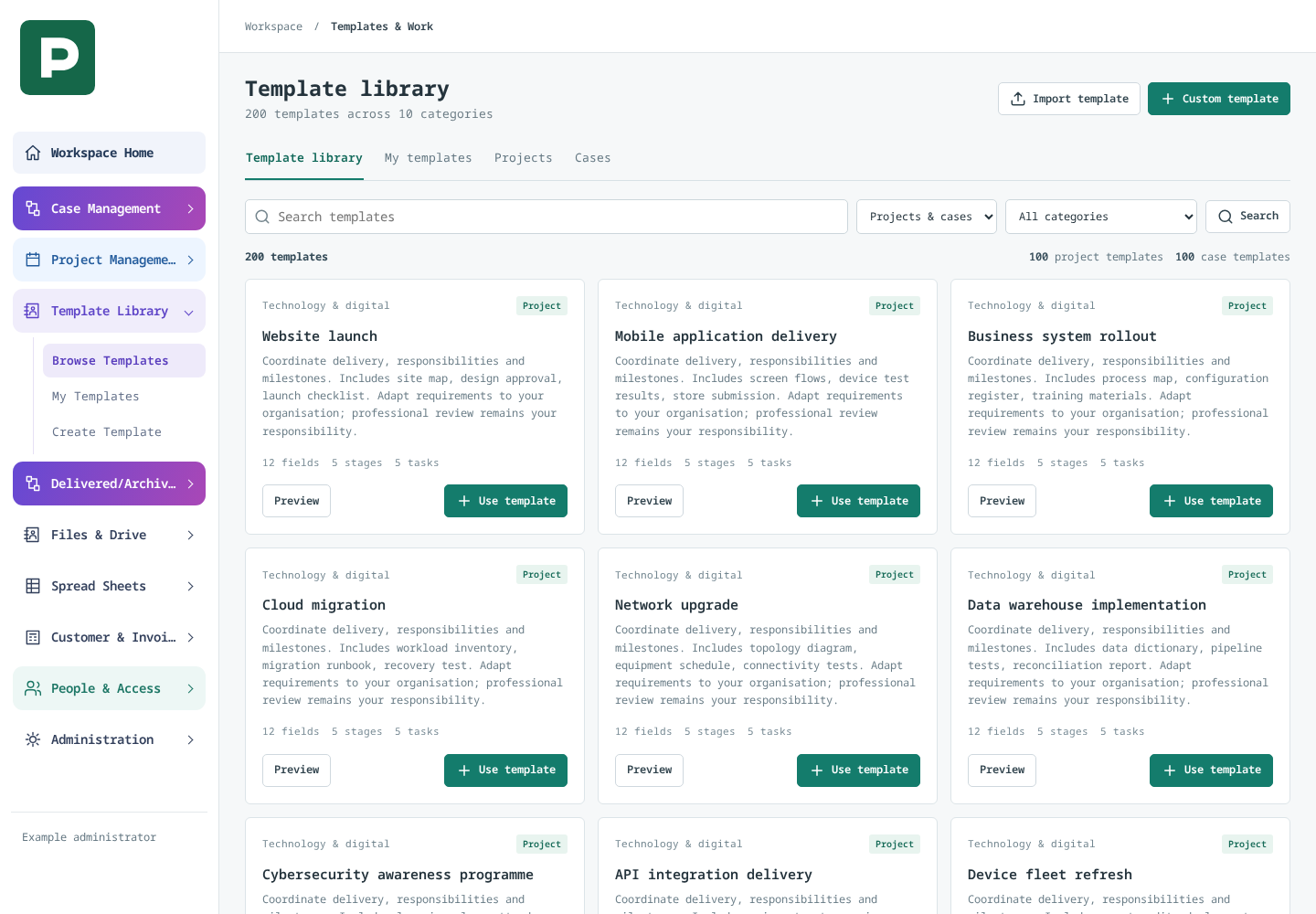Screen dimensions: 1316x914
Task: Click the Workspace breadcrumb link
Action: [273, 27]
